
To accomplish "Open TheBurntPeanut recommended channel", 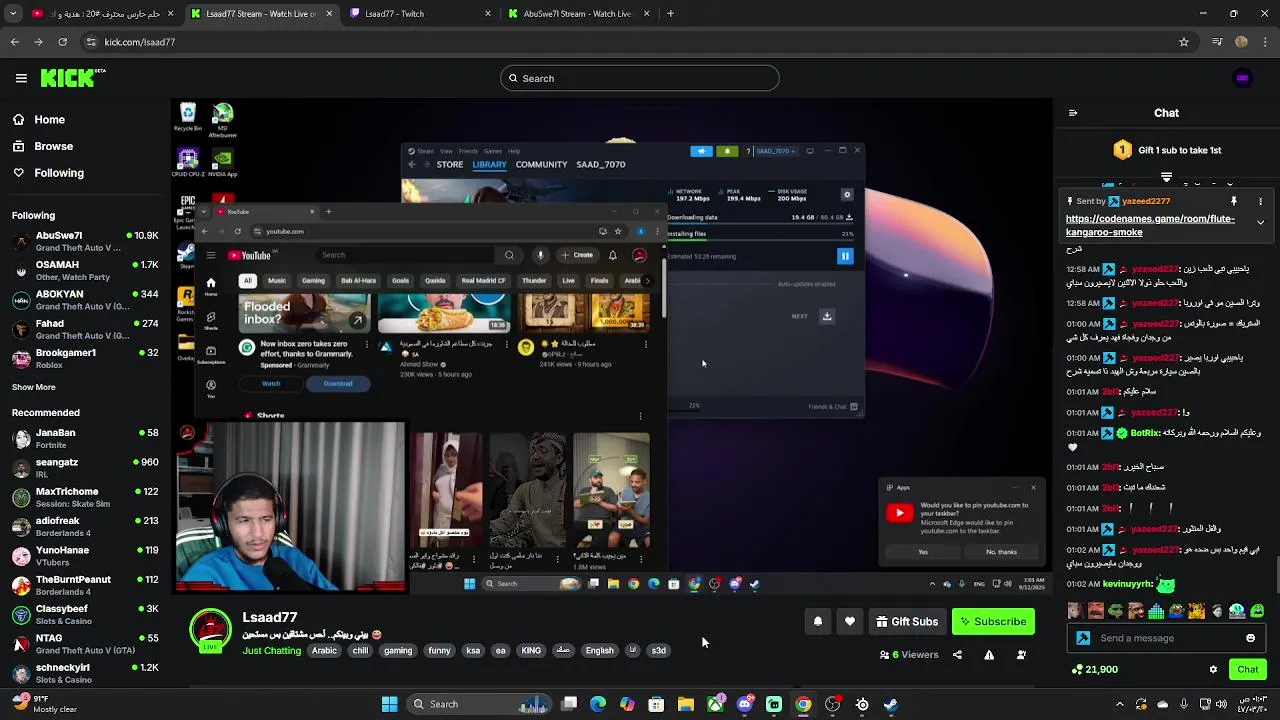I will click(85, 585).
